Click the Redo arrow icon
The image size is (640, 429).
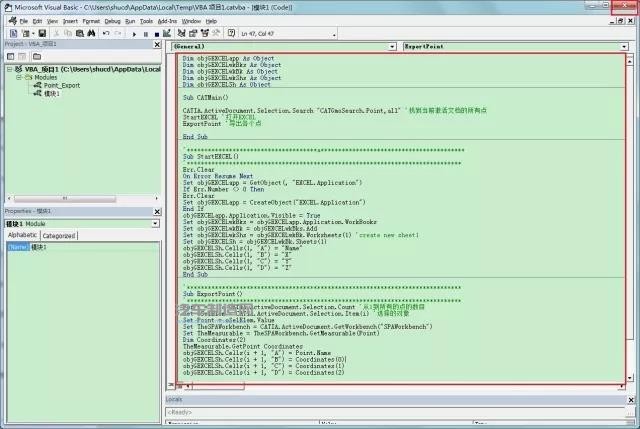tap(118, 33)
